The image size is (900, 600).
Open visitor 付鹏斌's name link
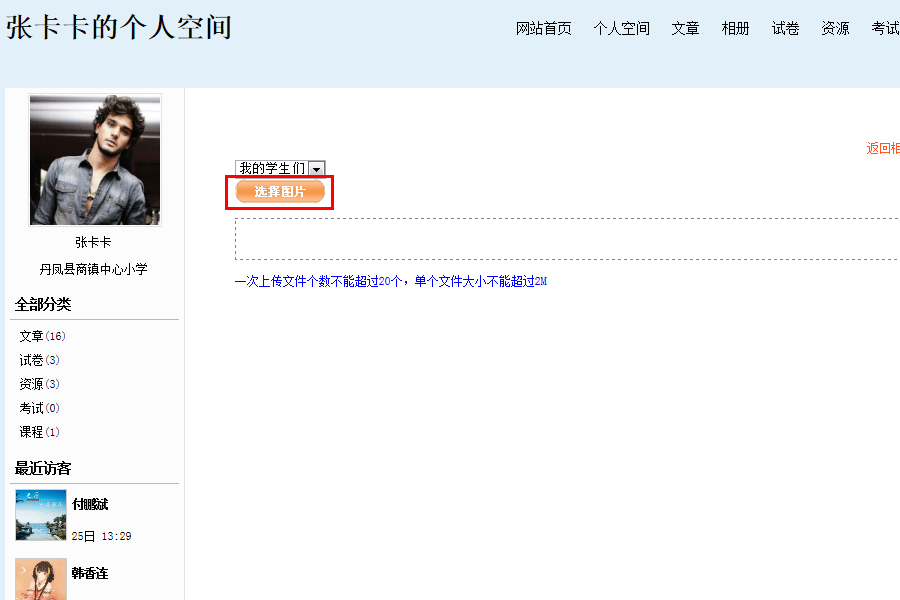point(90,504)
